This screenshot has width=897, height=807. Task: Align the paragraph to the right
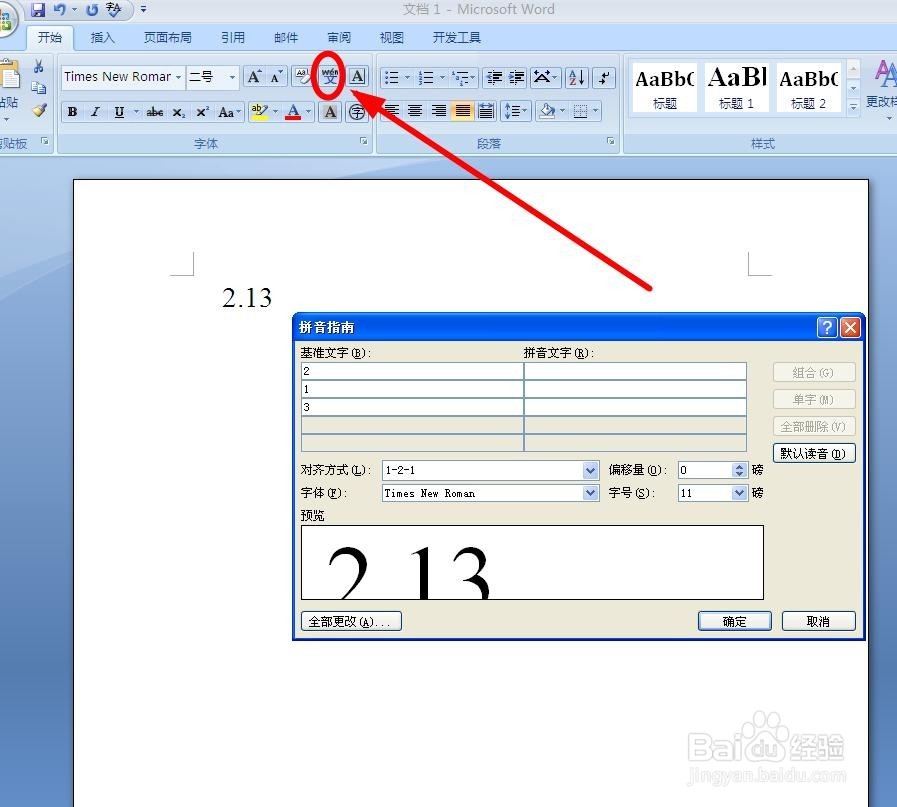pyautogui.click(x=439, y=111)
